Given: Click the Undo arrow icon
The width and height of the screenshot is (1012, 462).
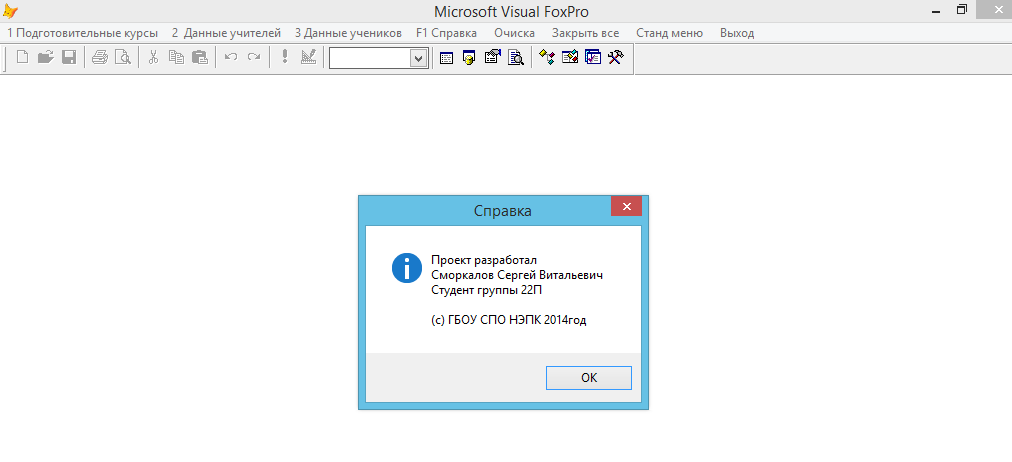Looking at the screenshot, I should coord(230,57).
